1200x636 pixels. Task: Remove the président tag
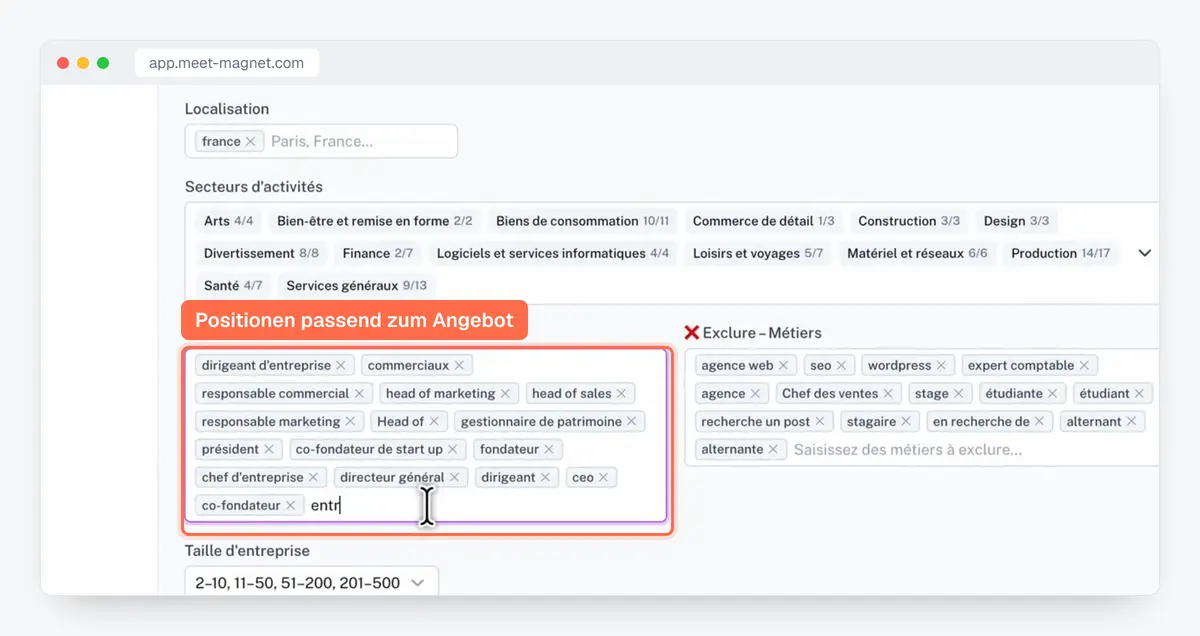click(x=269, y=450)
